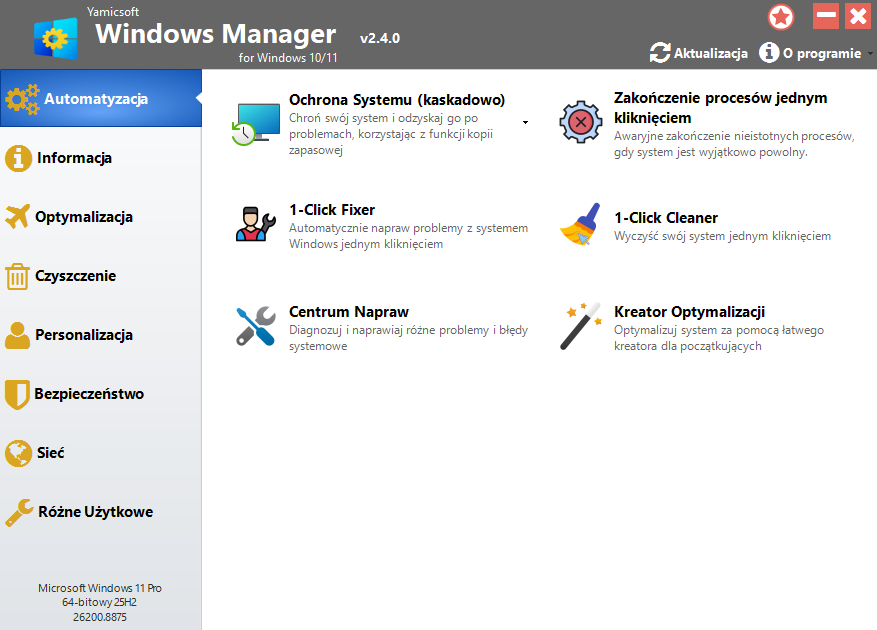Click the 'Automatycznie napraw problemy' description

408,236
